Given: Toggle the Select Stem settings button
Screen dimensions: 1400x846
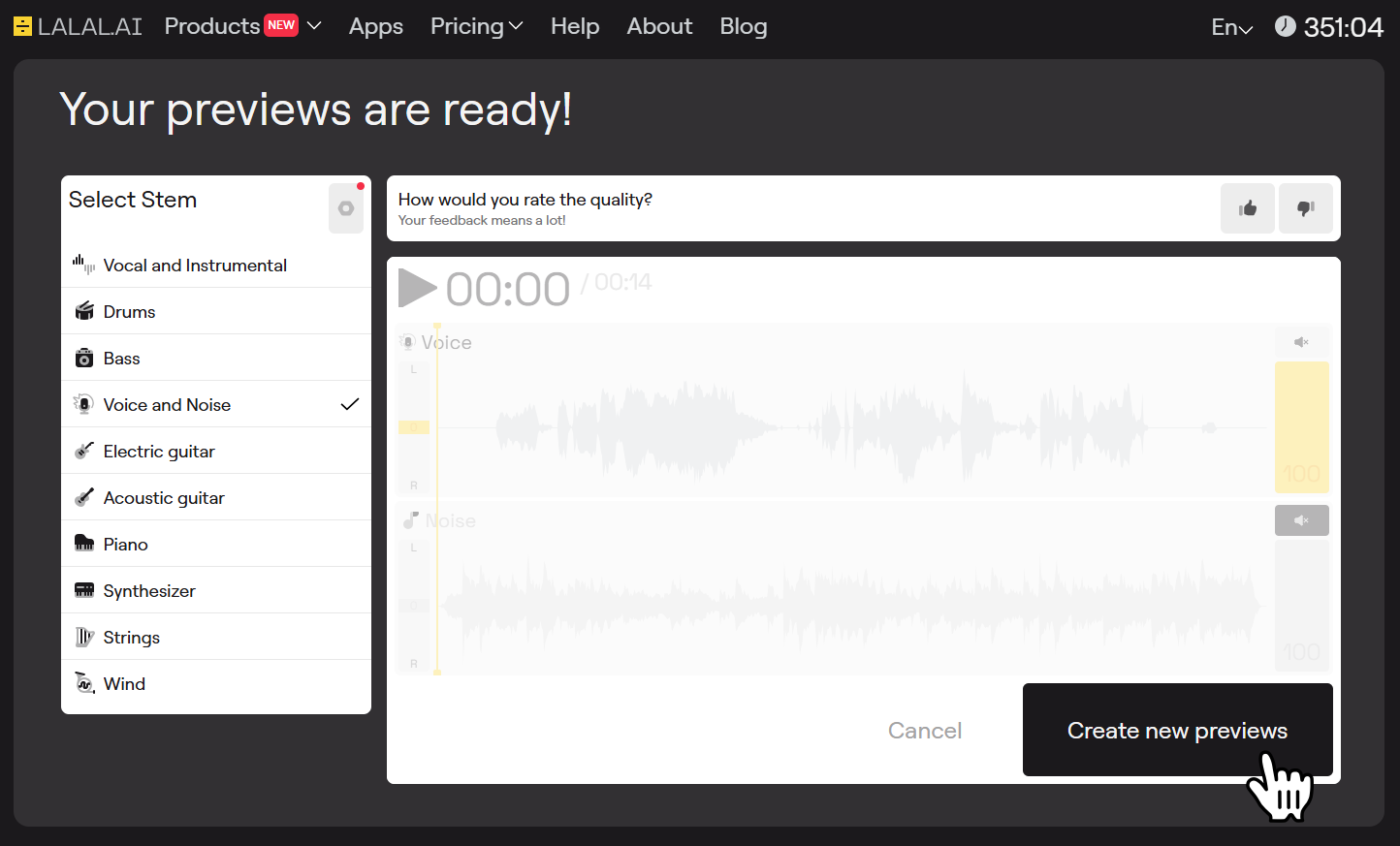Looking at the screenshot, I should click(x=346, y=208).
